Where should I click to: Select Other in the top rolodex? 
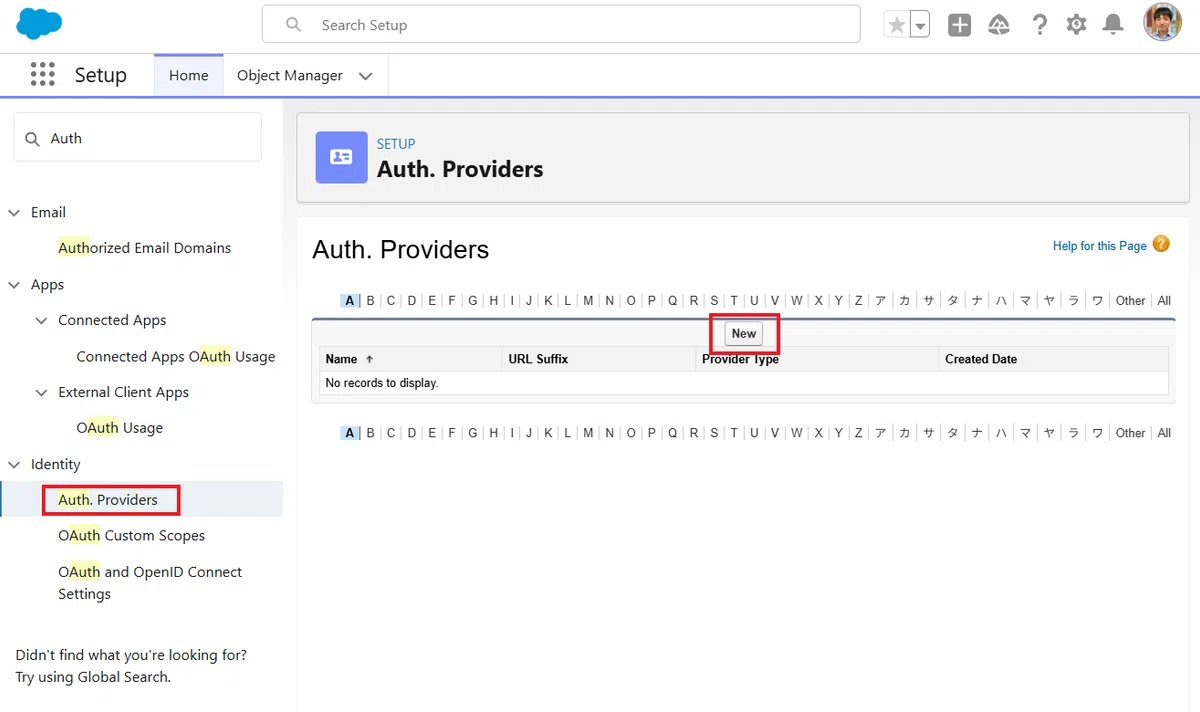(1131, 300)
